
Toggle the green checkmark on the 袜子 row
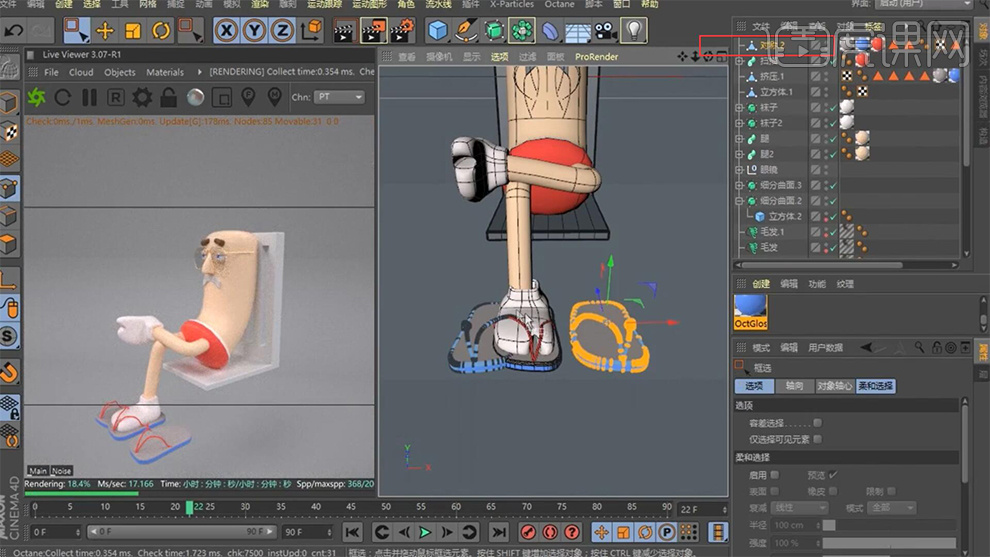(x=833, y=108)
